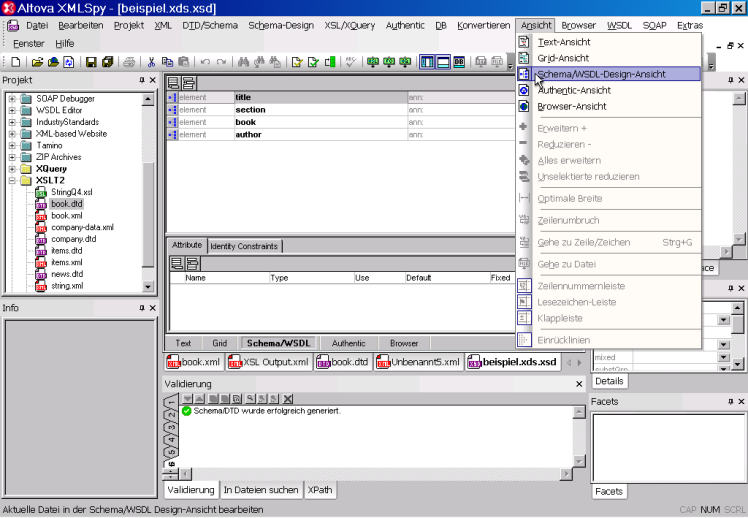Choose Browser-Ansicht menu entry
748x518 pixels.
pyautogui.click(x=608, y=106)
